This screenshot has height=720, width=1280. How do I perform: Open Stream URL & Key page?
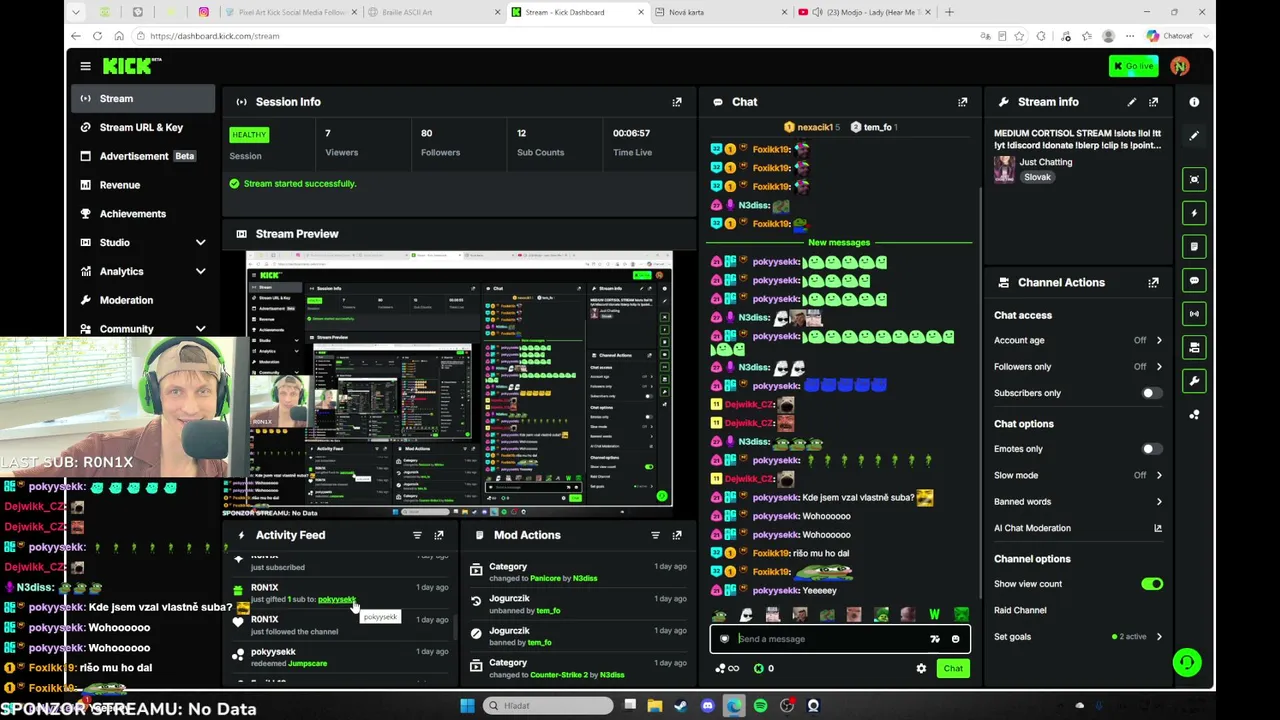click(x=143, y=128)
